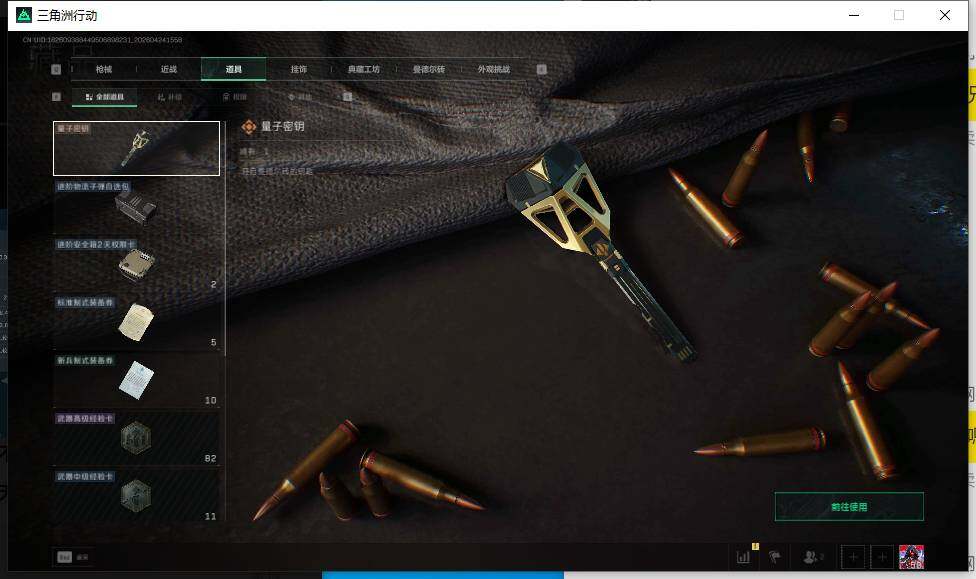Open the 枪械 tab
Image resolution: width=976 pixels, height=579 pixels.
point(104,69)
